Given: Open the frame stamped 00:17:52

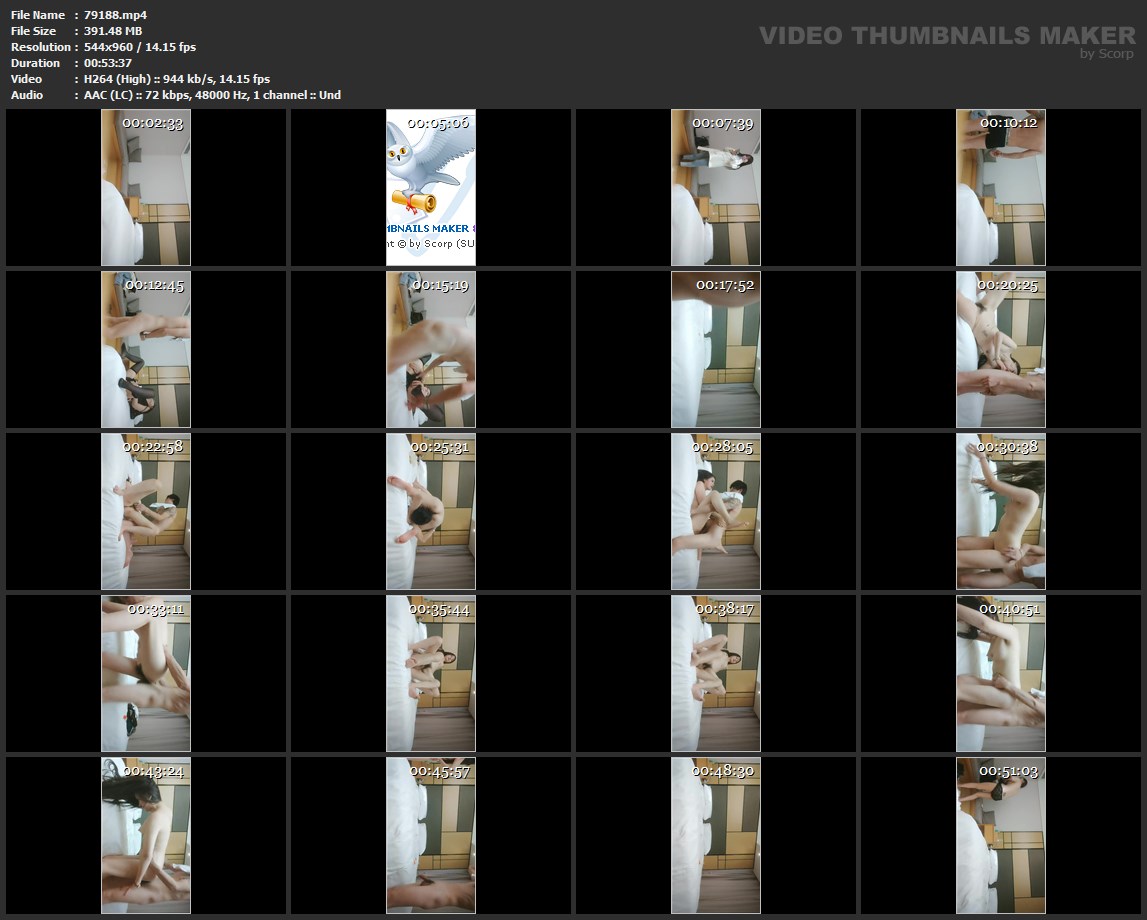Looking at the screenshot, I should (716, 349).
